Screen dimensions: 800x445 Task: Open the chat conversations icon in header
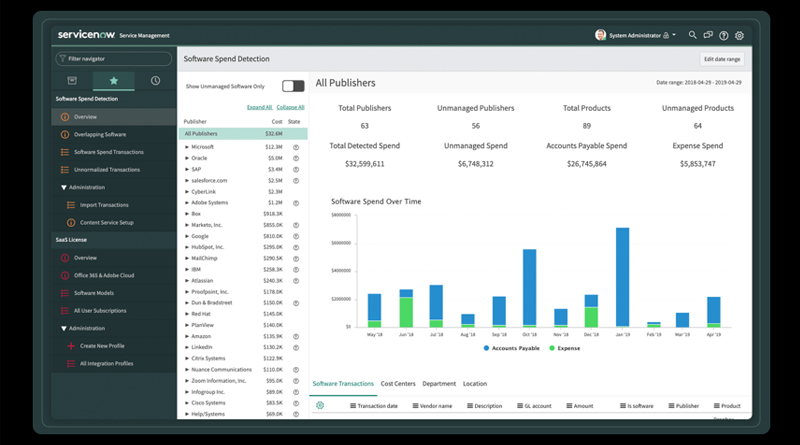tap(708, 35)
